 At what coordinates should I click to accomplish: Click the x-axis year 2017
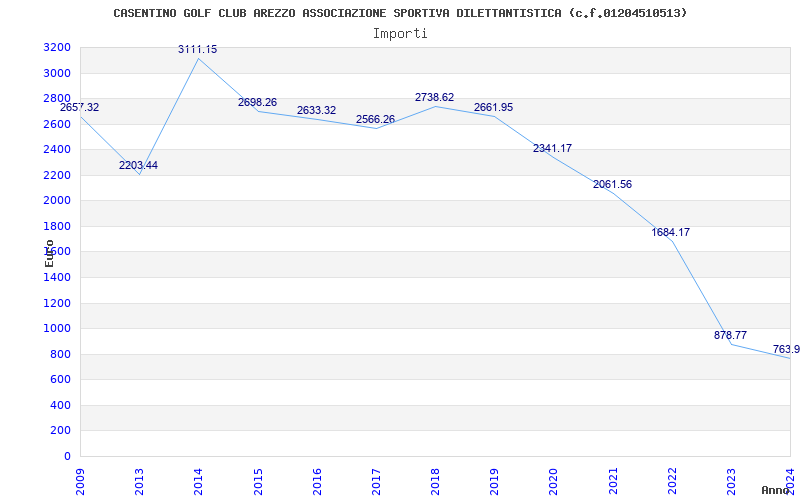(x=376, y=482)
